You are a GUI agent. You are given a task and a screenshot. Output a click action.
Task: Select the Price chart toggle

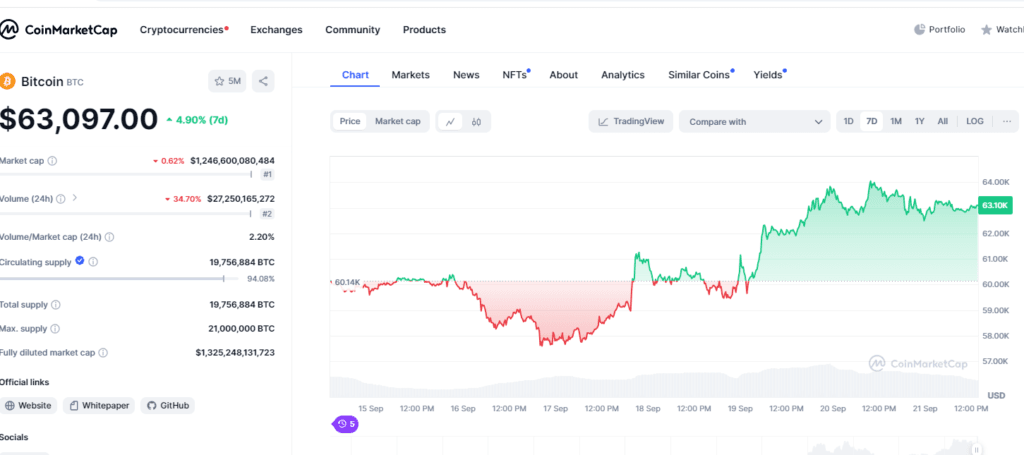tap(349, 121)
